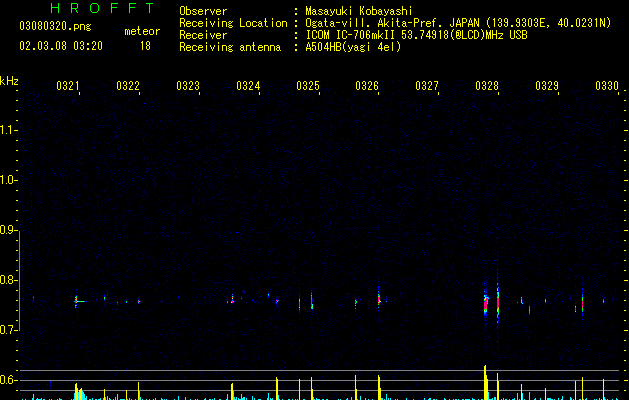Click the 1.1 kHz axis label
This screenshot has height=400, width=629.
pyautogui.click(x=8, y=130)
